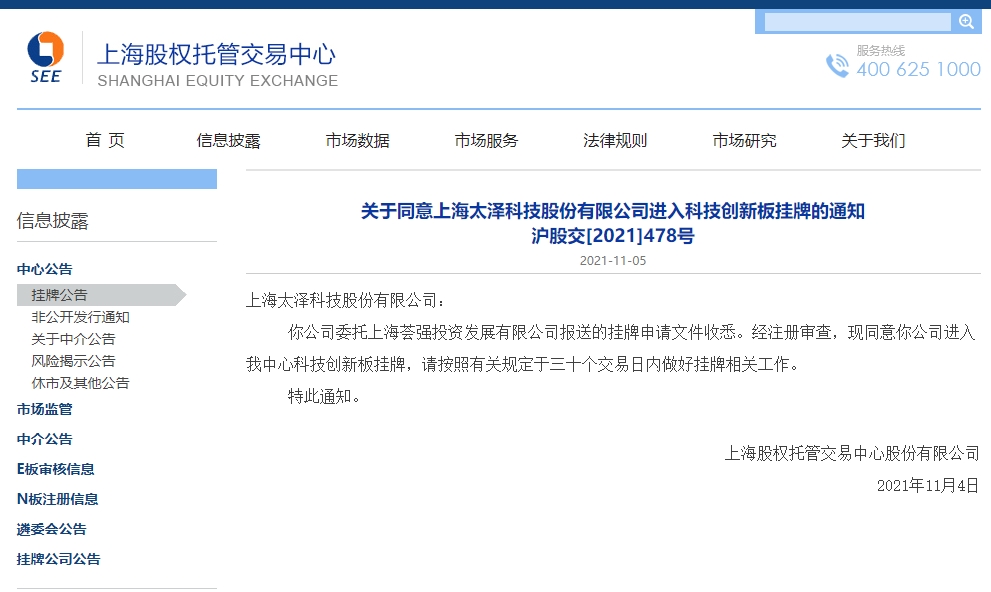
Task: Open 非公开发行通知 sidebar link
Action: click(x=80, y=317)
